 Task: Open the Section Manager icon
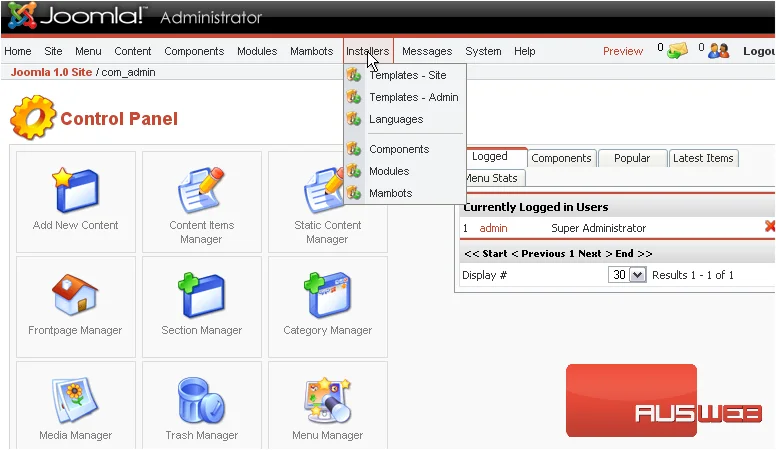point(201,295)
